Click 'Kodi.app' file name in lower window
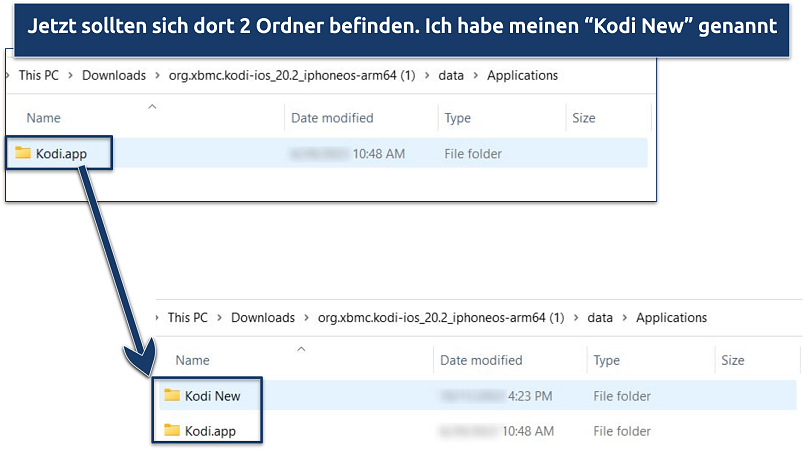The width and height of the screenshot is (806, 449). 210,431
